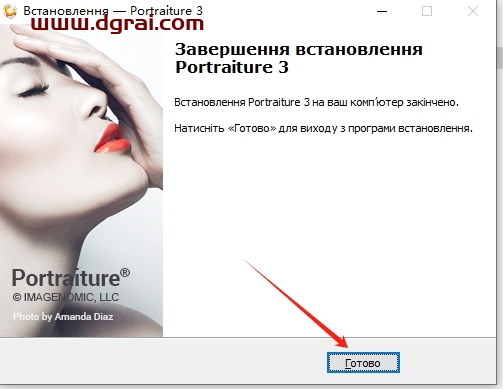Image resolution: width=503 pixels, height=389 pixels.
Task: Click the www.dgrai.com watermark link
Action: 117,23
